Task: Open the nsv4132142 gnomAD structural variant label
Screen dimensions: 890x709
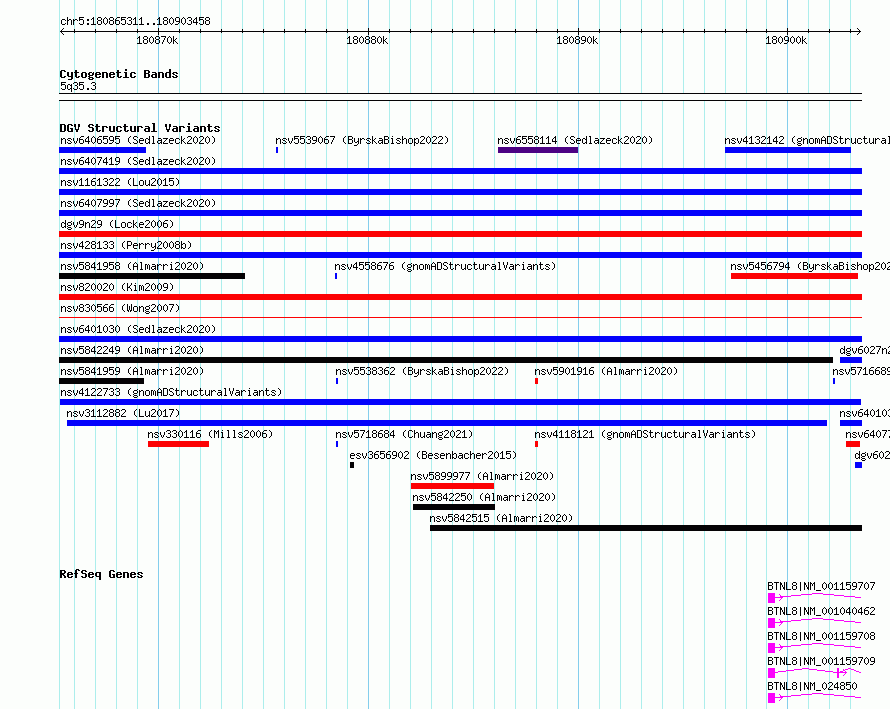Action: pos(807,140)
